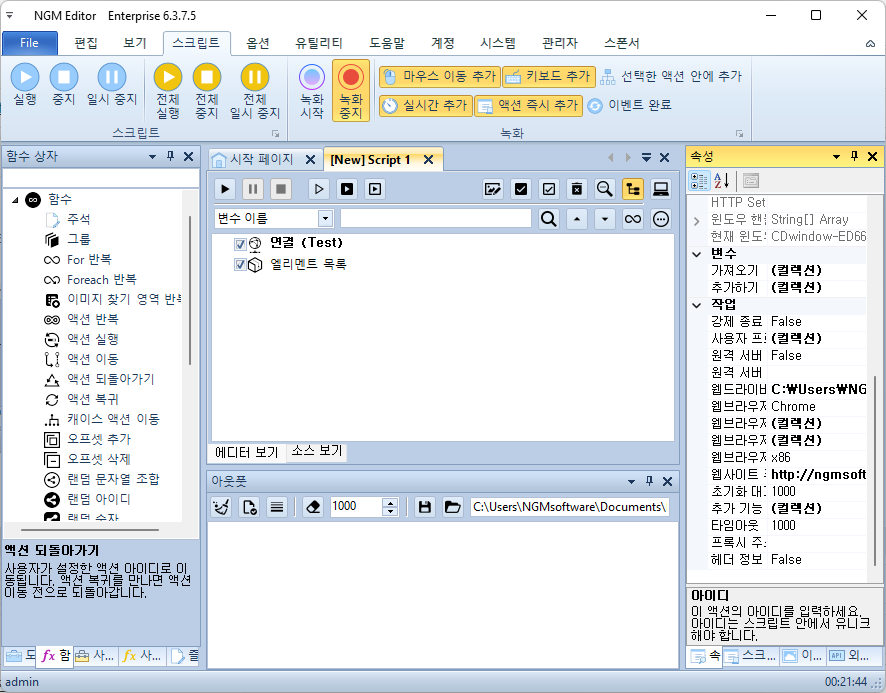Uncheck the 엘리멘트 목록 action checkbox
This screenshot has height=693, width=886.
click(x=240, y=264)
